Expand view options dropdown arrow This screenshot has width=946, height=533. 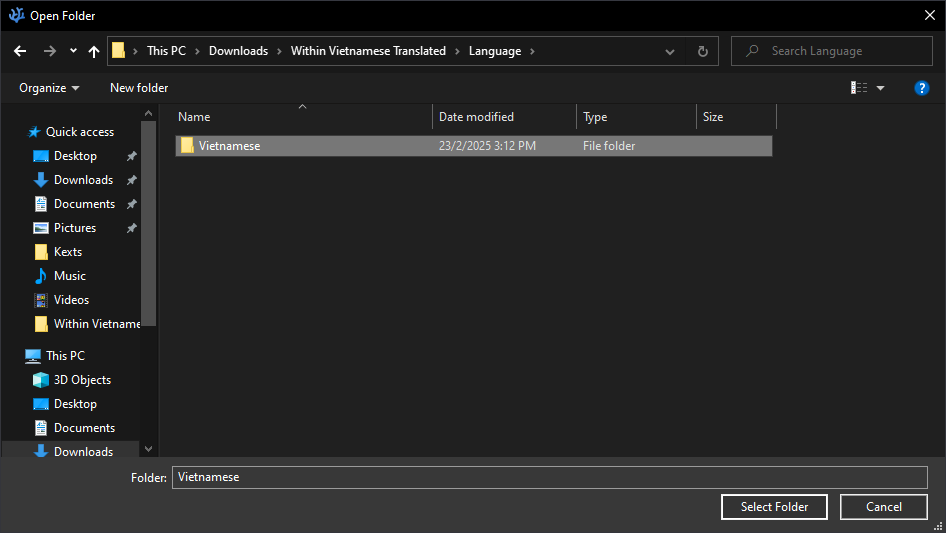click(x=880, y=88)
